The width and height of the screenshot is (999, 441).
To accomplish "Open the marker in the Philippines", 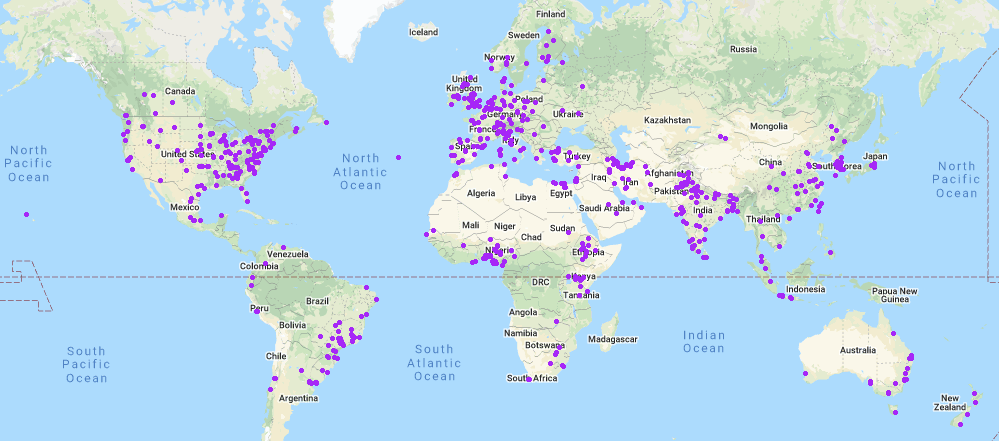I will [x=829, y=252].
